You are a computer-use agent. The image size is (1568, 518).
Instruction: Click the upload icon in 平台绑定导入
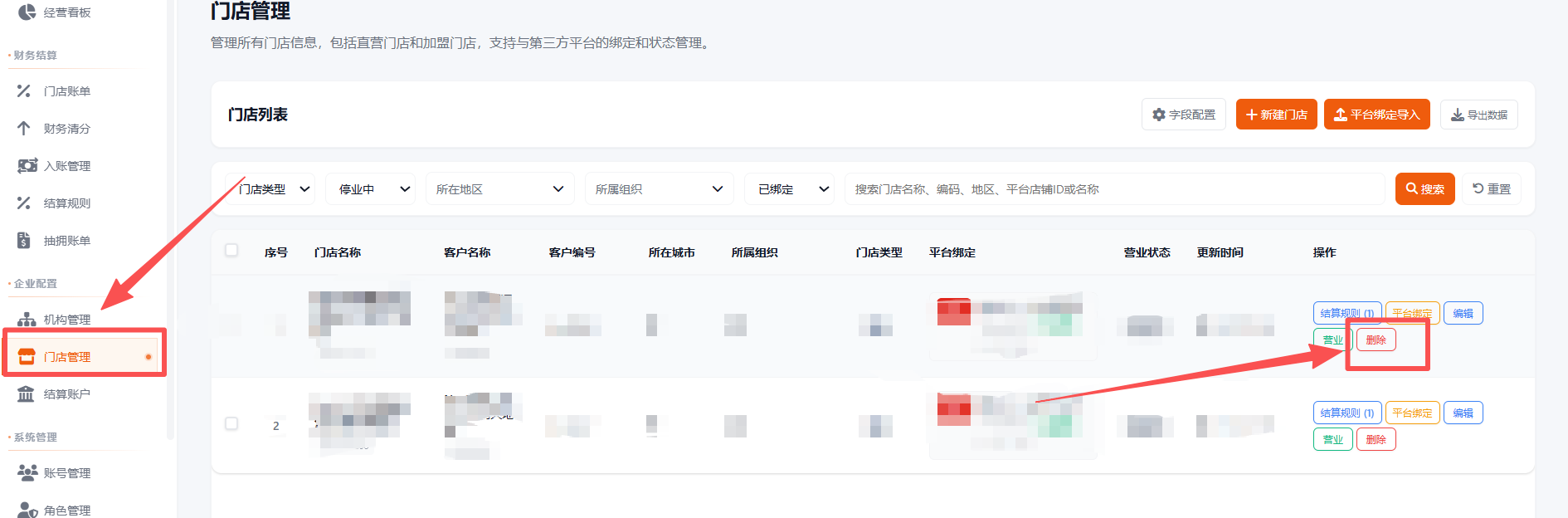coord(1340,115)
